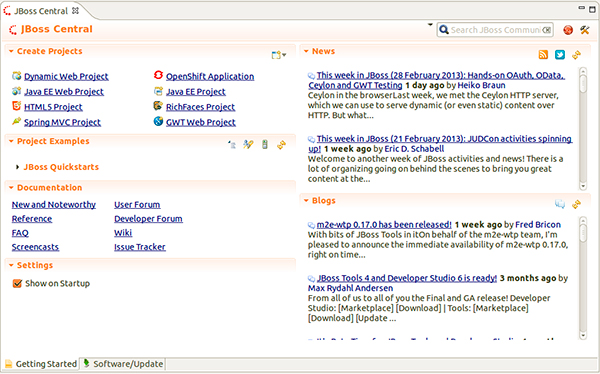Screen dimensions: 600x374
Task: Open the Issue Tracker link
Action: (140, 247)
